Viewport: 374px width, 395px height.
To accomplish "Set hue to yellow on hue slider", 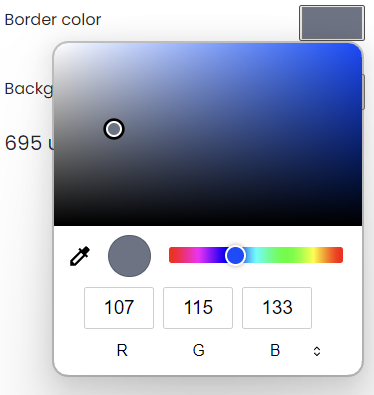I will tap(314, 255).
